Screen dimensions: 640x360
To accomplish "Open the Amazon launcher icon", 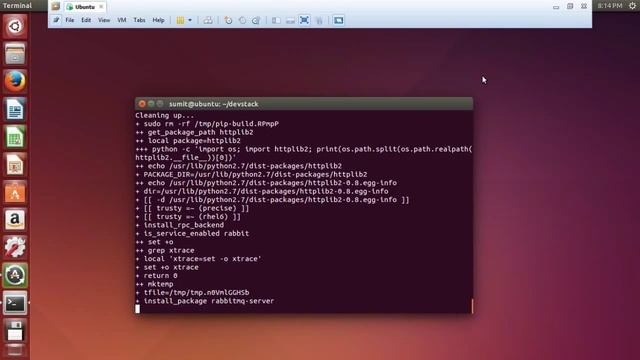I will coord(15,220).
